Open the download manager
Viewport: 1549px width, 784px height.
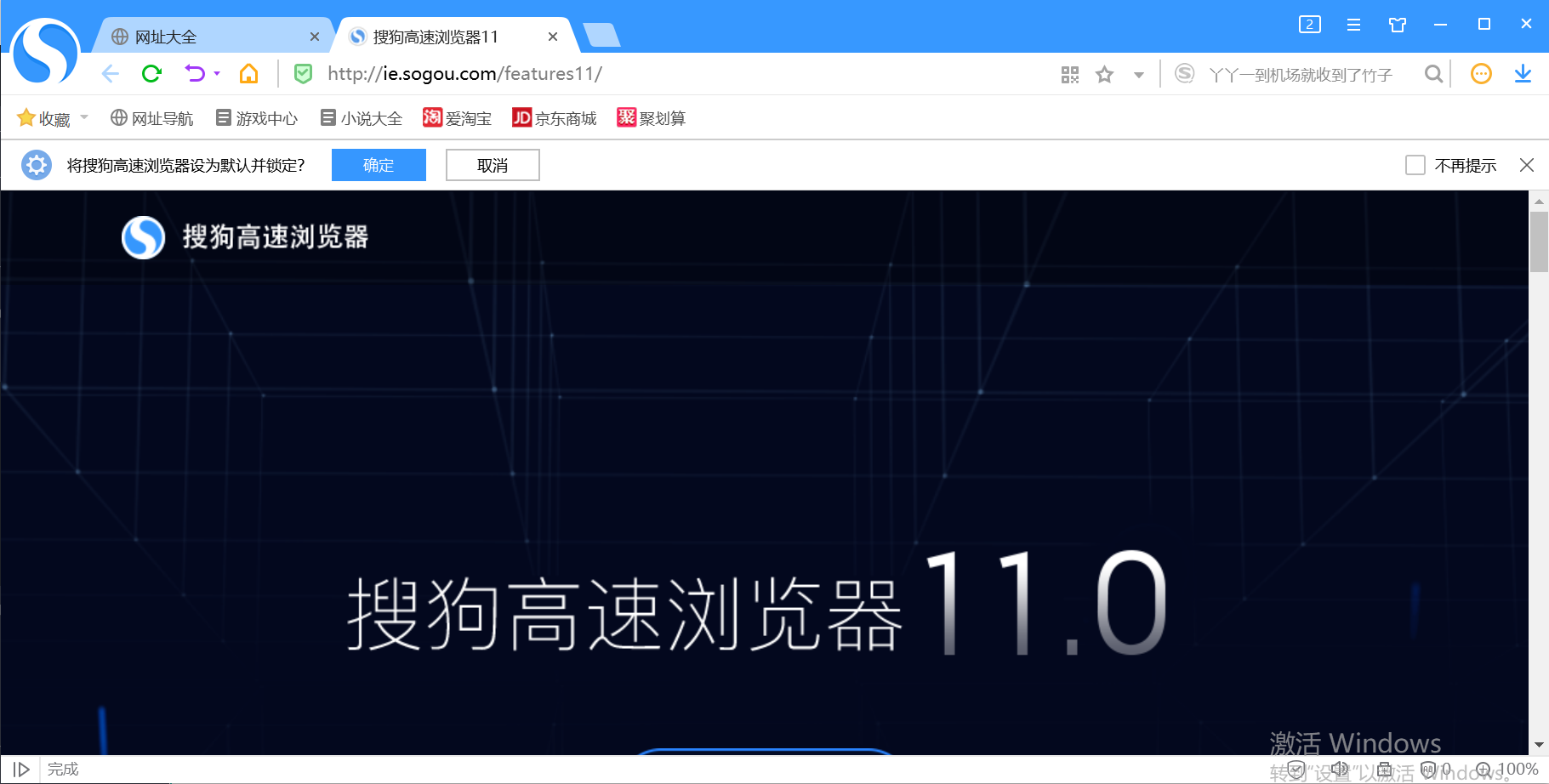click(x=1523, y=74)
